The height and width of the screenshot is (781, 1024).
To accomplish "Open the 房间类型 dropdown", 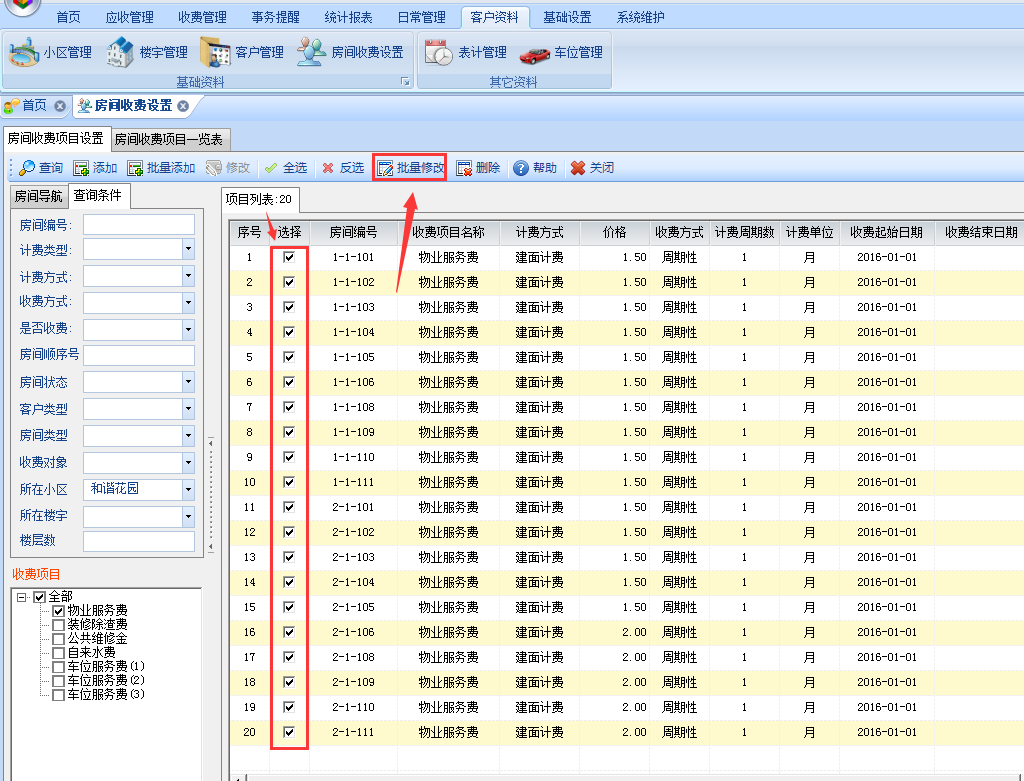I will (x=188, y=436).
